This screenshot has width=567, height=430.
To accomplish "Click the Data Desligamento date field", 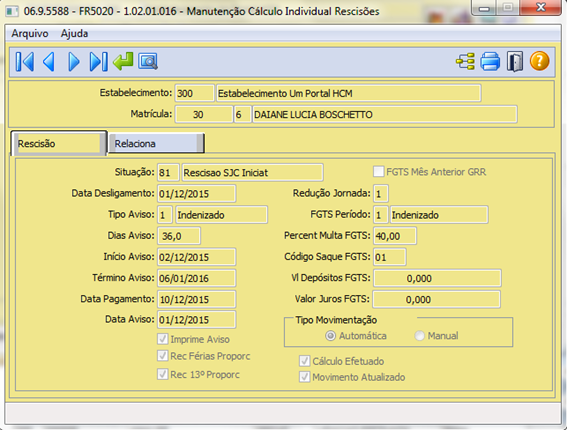I will (196, 194).
